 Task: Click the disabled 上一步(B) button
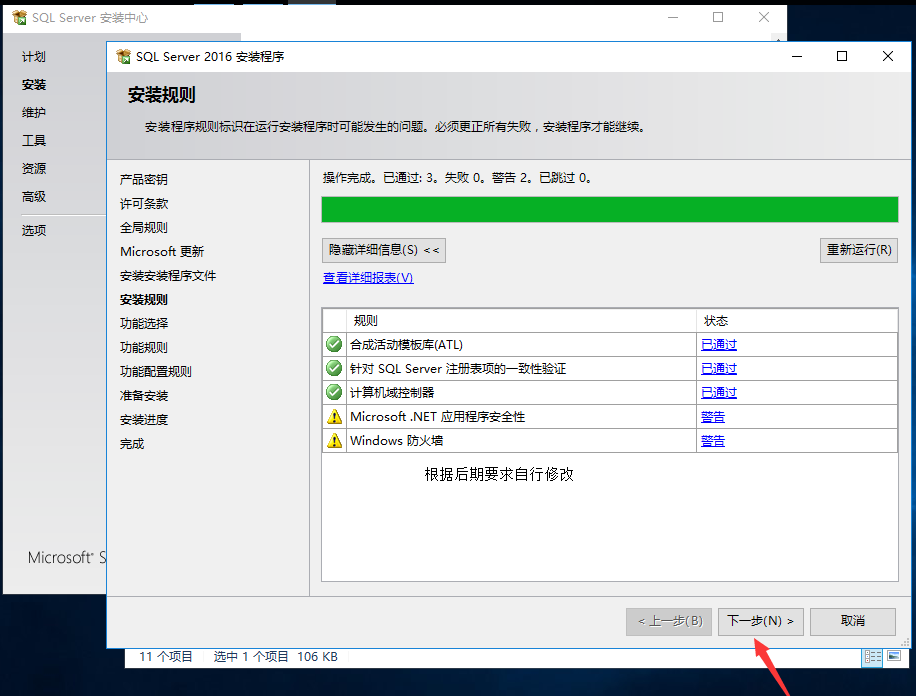click(669, 621)
